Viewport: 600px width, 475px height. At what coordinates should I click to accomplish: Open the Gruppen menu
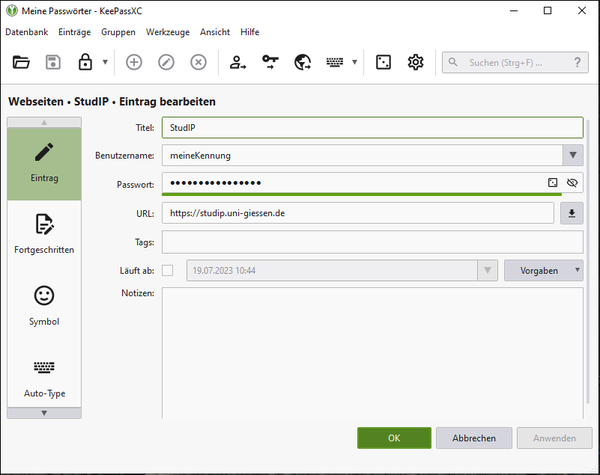(x=118, y=32)
